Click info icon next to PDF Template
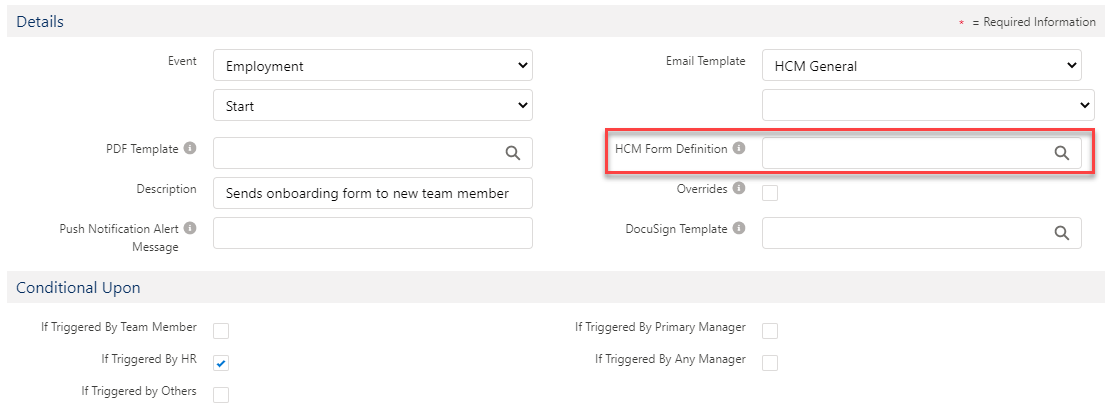Screen dimensions: 1110x412 190,148
